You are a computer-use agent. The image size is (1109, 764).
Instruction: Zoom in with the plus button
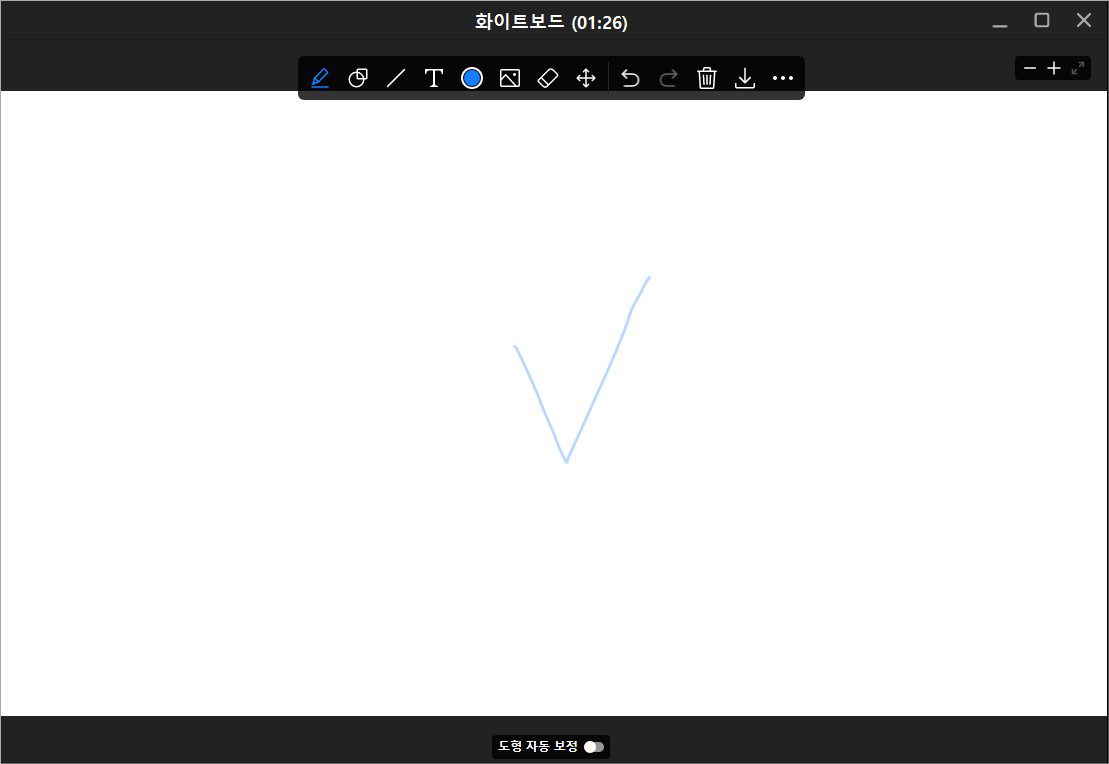(1054, 68)
